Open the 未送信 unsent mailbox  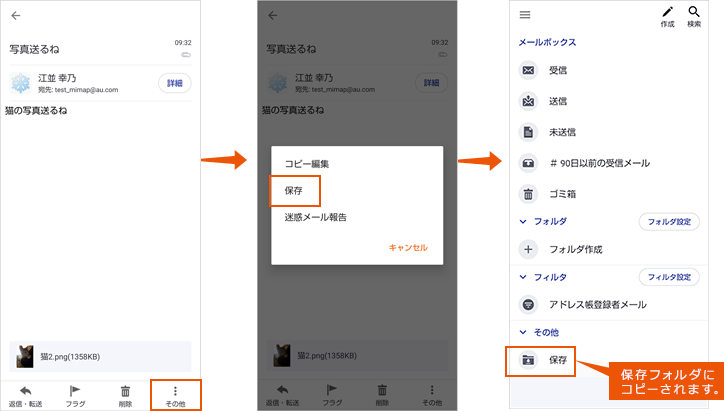(562, 132)
